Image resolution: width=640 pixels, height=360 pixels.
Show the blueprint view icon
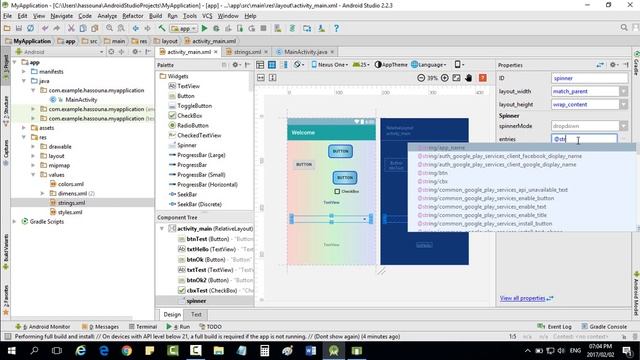click(272, 65)
